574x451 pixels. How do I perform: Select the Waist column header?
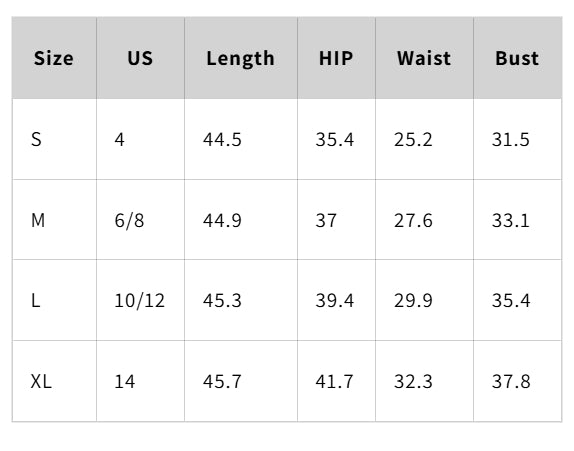click(x=424, y=58)
